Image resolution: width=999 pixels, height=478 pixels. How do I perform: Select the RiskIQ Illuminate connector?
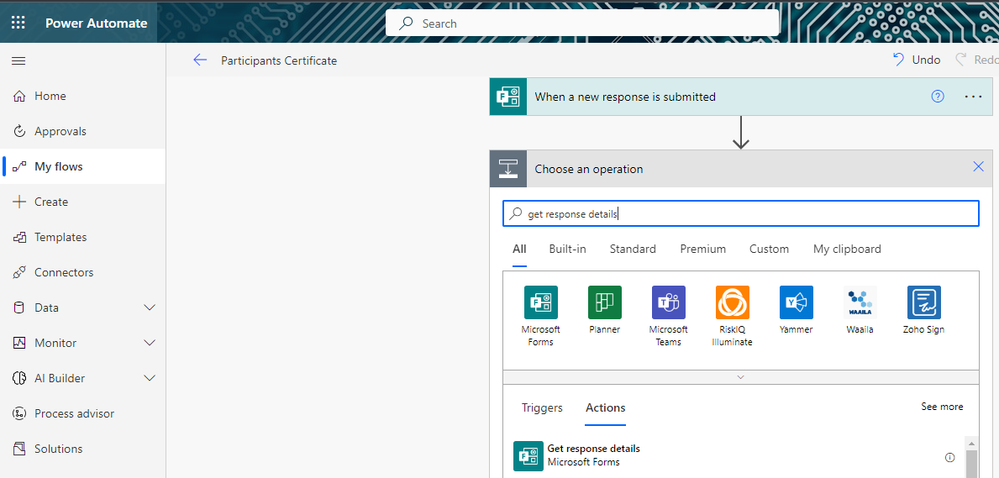pyautogui.click(x=732, y=316)
